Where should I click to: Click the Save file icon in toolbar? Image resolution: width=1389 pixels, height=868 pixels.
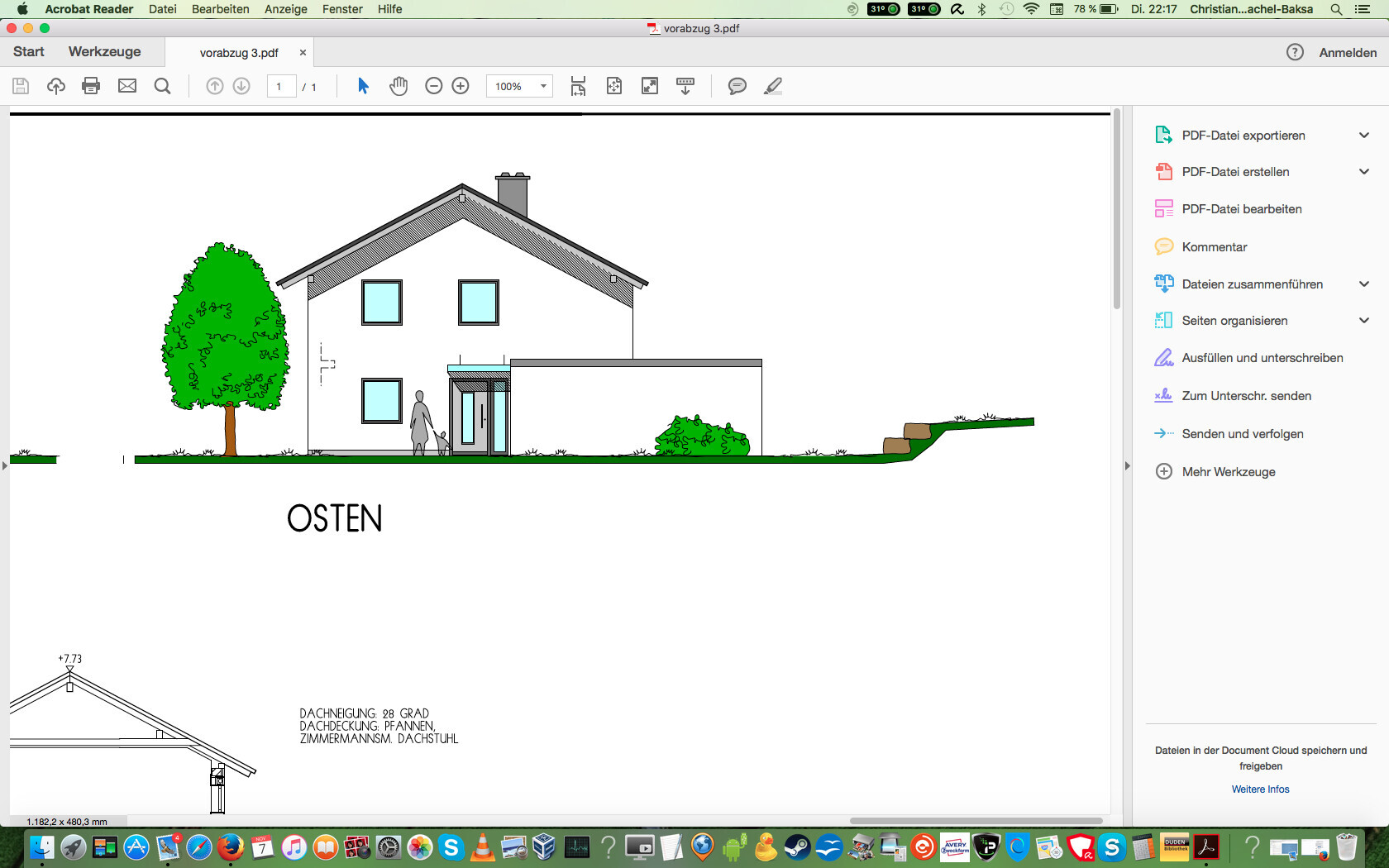(x=21, y=86)
